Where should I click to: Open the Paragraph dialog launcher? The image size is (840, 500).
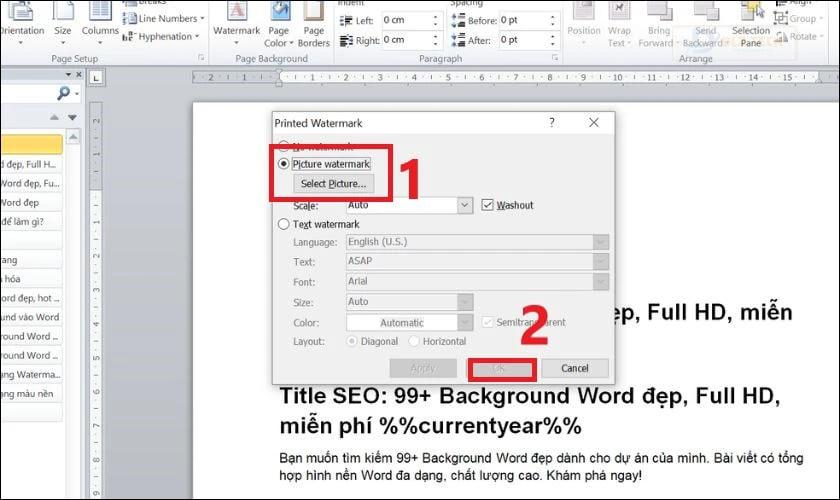tap(555, 57)
